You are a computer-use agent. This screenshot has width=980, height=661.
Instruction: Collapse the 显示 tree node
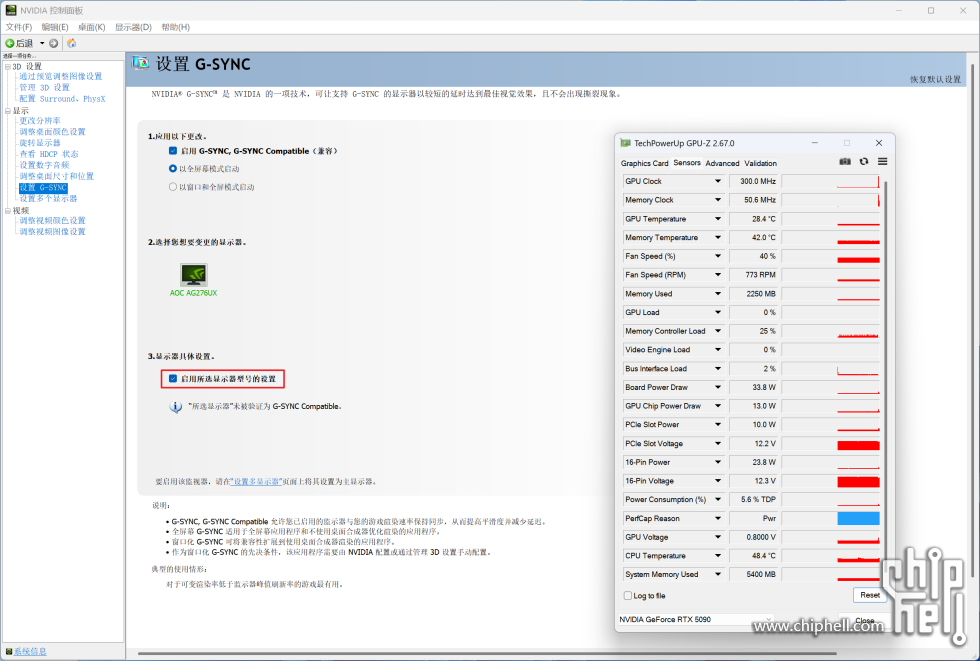point(8,111)
